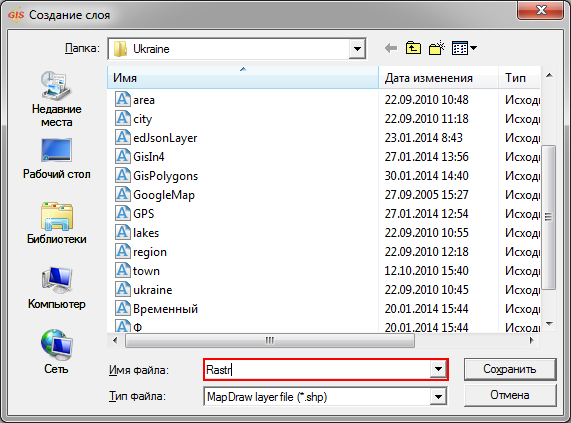Sort by the Имя column header

click(243, 78)
